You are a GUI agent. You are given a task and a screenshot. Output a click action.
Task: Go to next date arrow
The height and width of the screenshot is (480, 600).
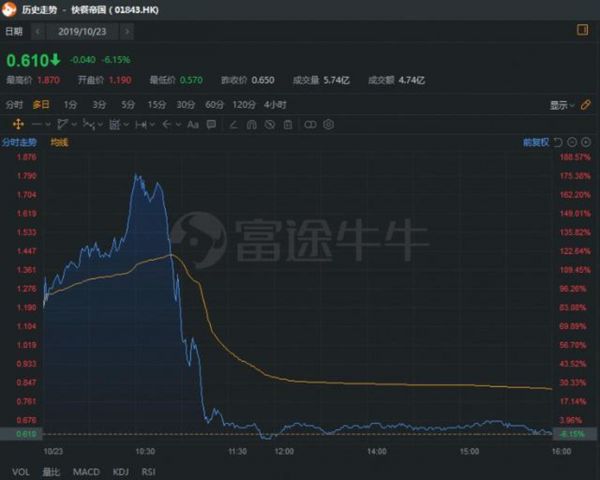pyautogui.click(x=127, y=32)
